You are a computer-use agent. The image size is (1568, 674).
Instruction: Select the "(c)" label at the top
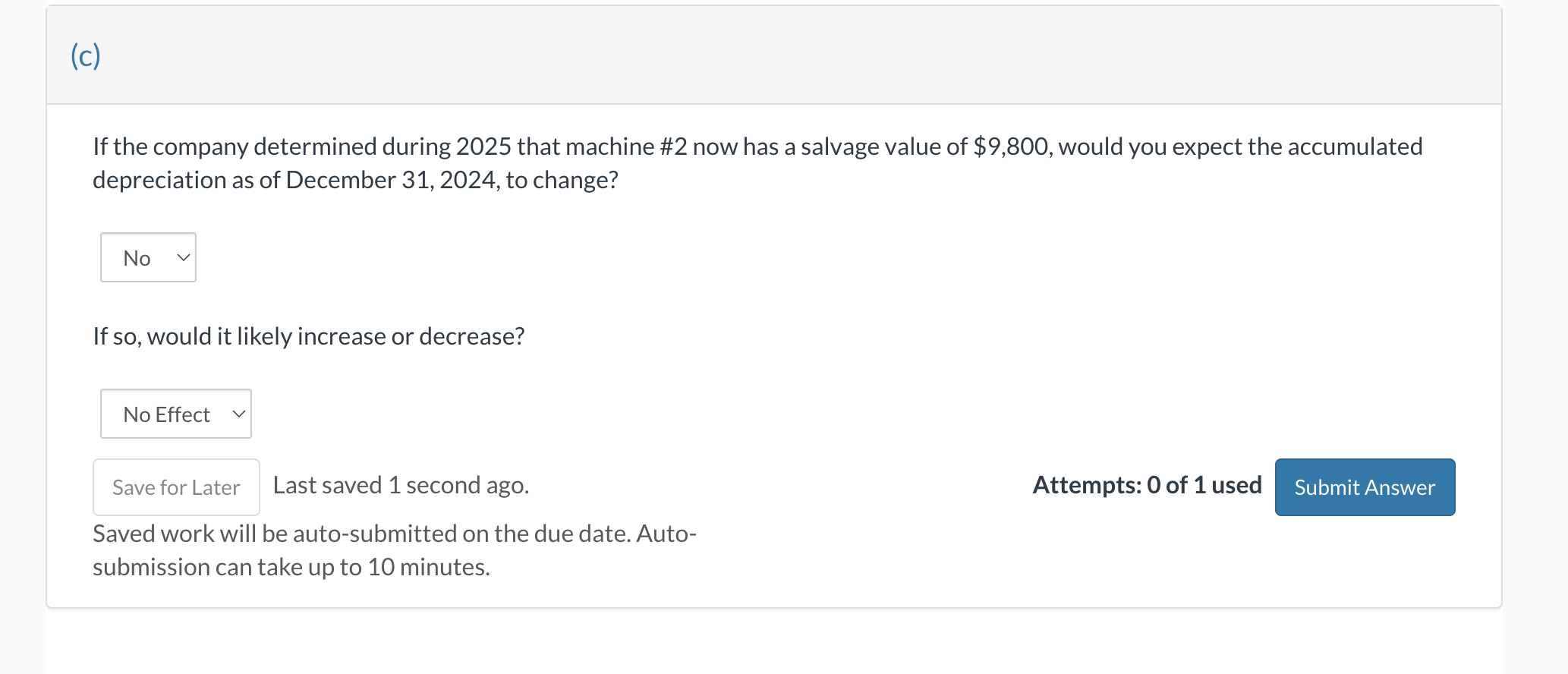[85, 55]
